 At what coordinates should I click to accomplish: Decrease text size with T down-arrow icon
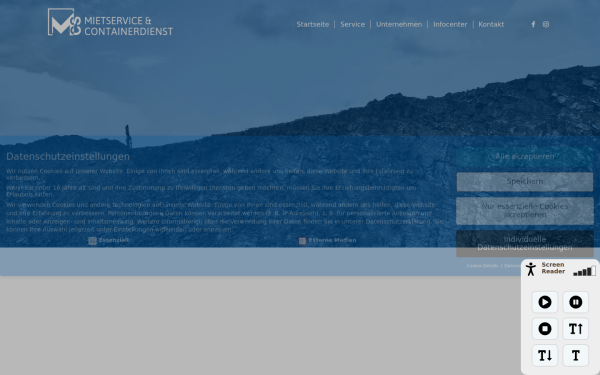pos(545,355)
